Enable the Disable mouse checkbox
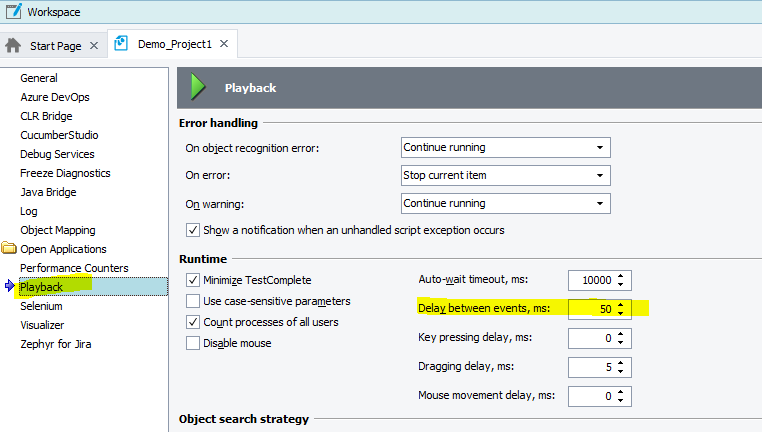This screenshot has width=762, height=432. (x=193, y=343)
